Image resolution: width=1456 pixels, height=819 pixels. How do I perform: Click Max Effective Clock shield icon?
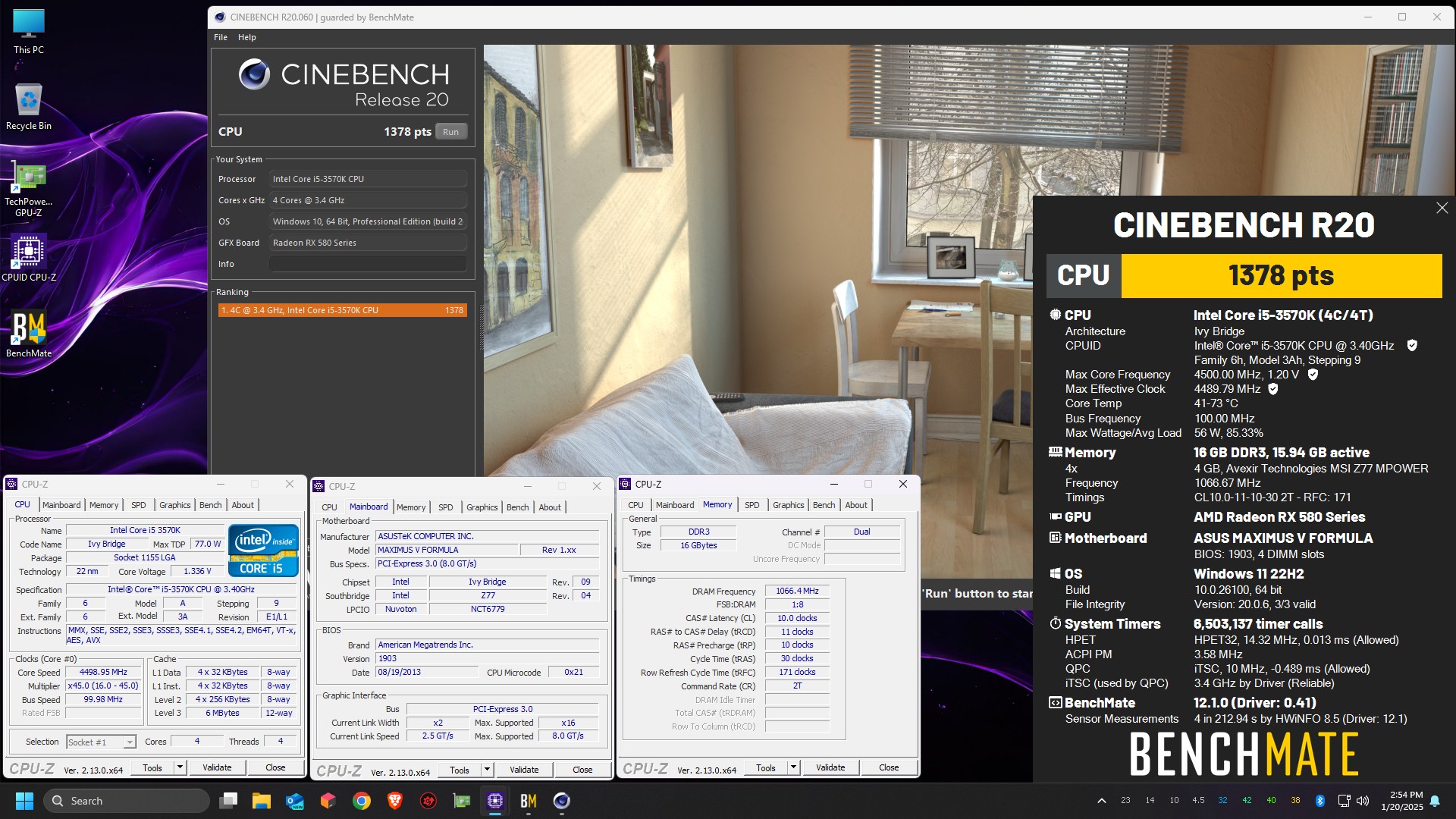tap(1273, 388)
